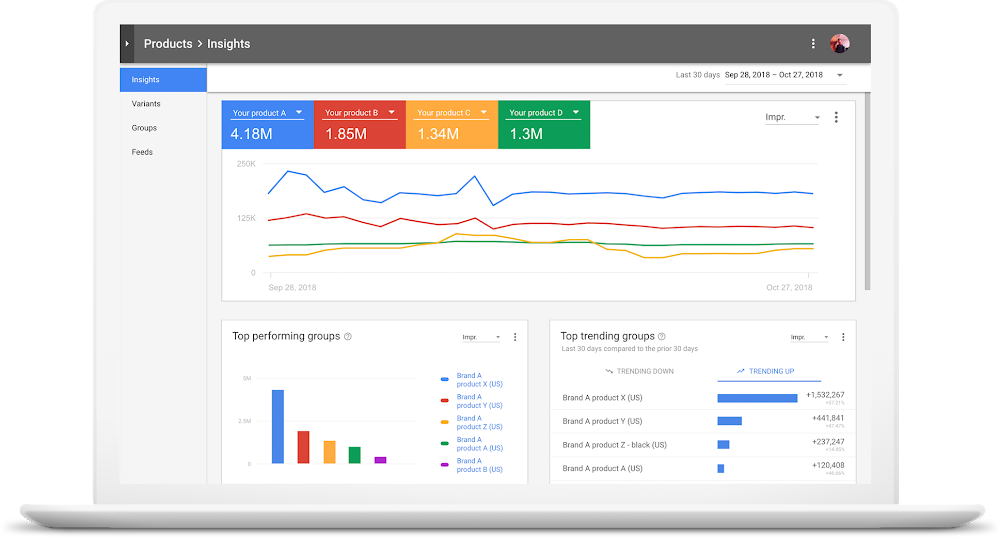Image resolution: width=1000 pixels, height=538 pixels.
Task: Open the header three-dot overflow menu
Action: (813, 44)
